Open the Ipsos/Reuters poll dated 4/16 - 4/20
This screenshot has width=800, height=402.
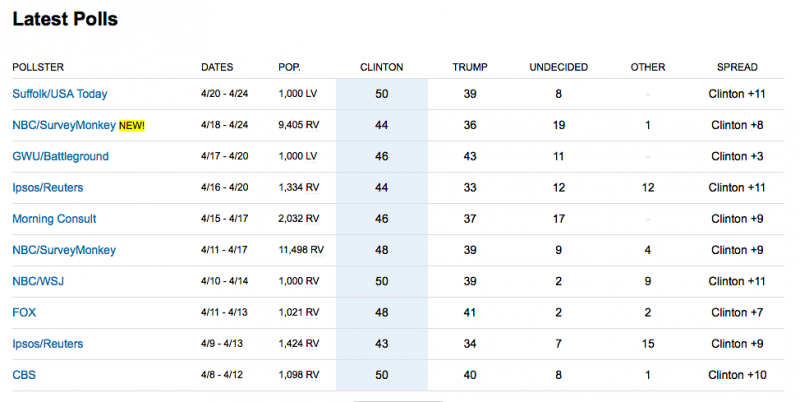pyautogui.click(x=47, y=188)
